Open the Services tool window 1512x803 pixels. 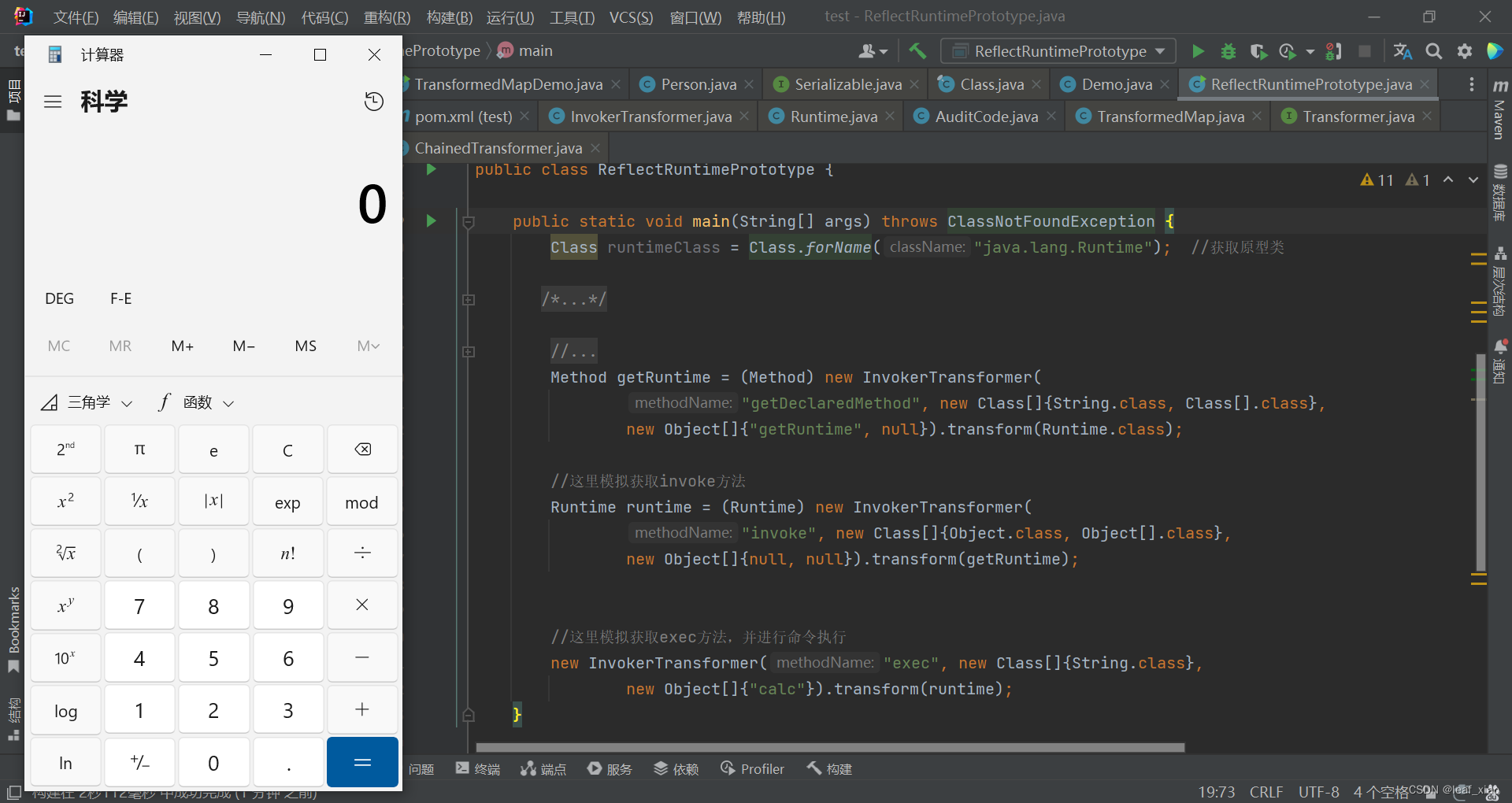(x=610, y=769)
